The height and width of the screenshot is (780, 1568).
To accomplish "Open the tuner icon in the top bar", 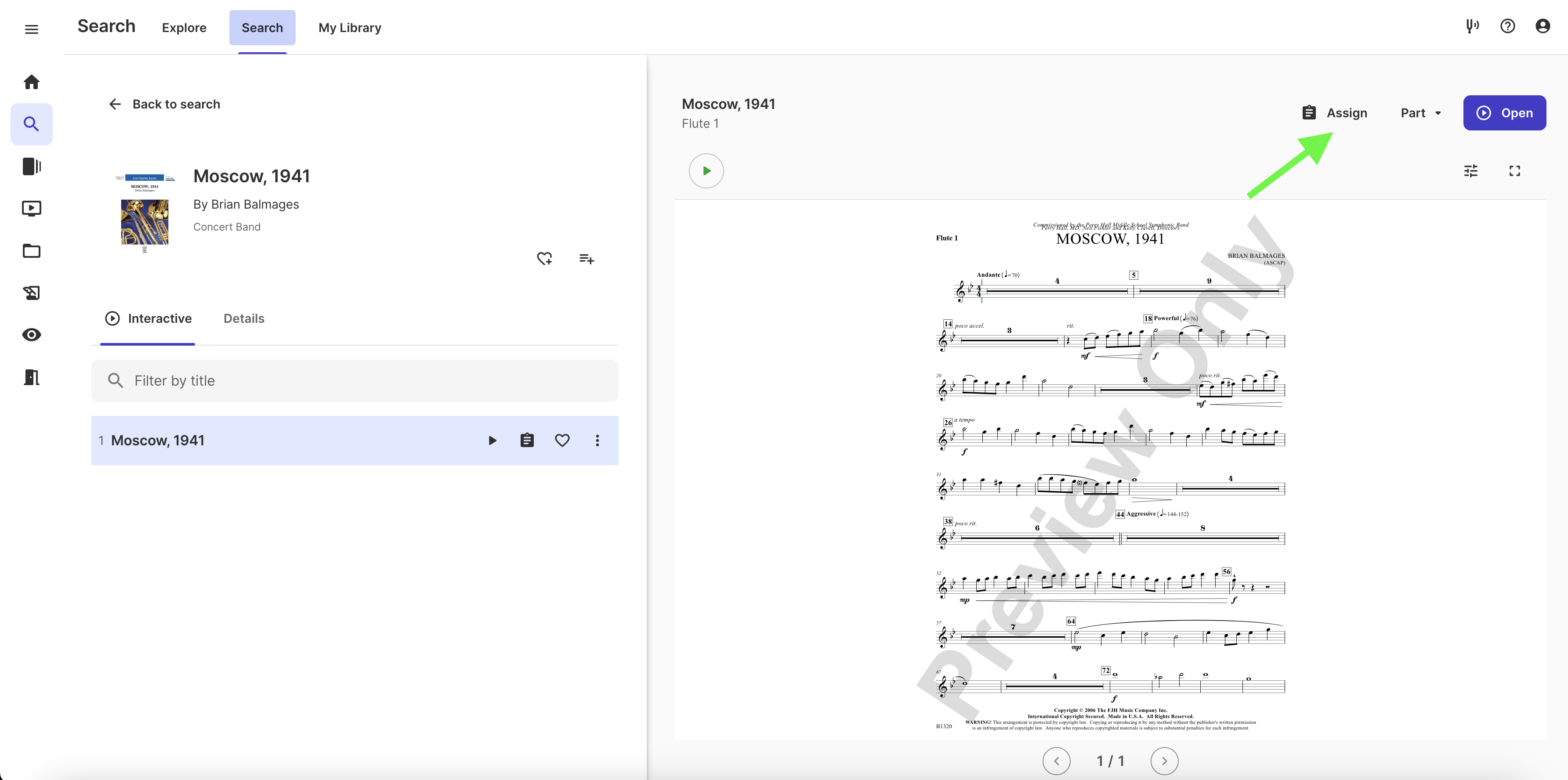I will 1472,27.
